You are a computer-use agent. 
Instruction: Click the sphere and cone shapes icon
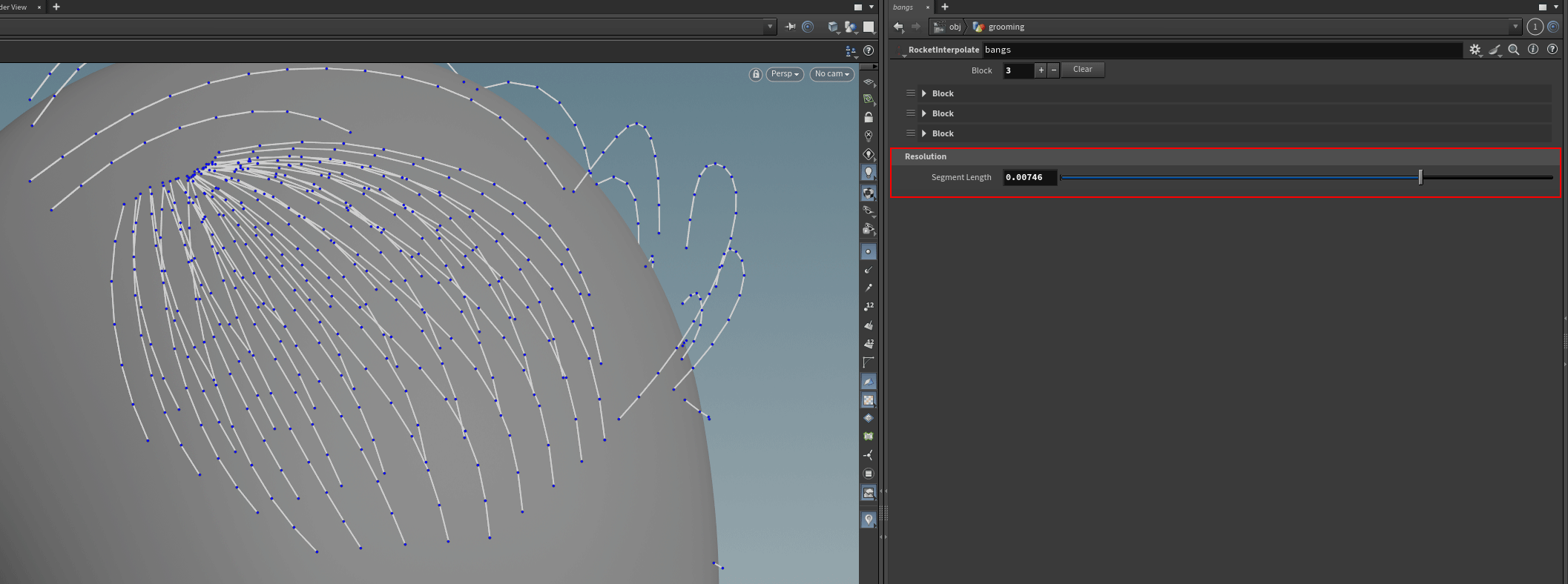coord(851,27)
